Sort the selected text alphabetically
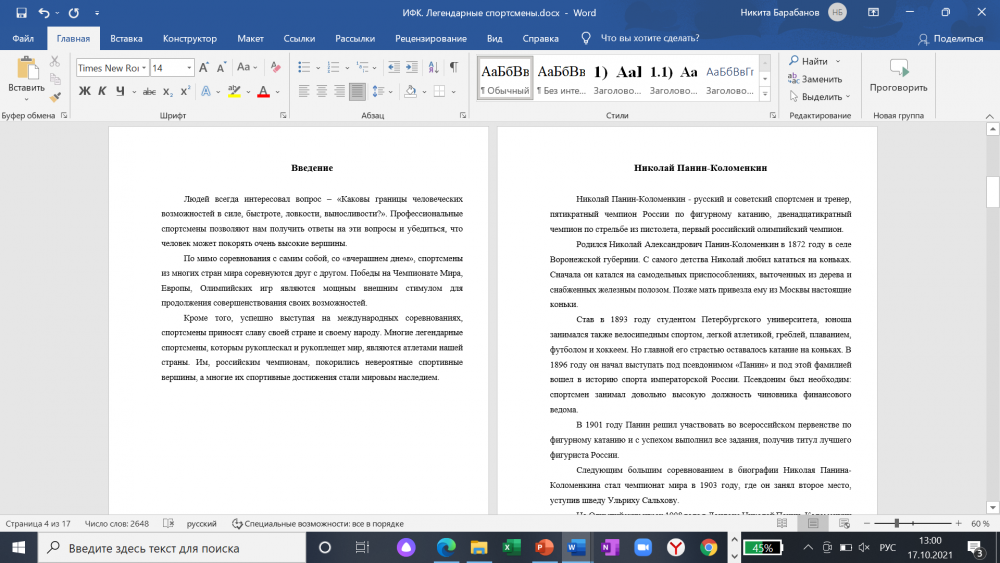The height and width of the screenshot is (563, 1000). (434, 68)
